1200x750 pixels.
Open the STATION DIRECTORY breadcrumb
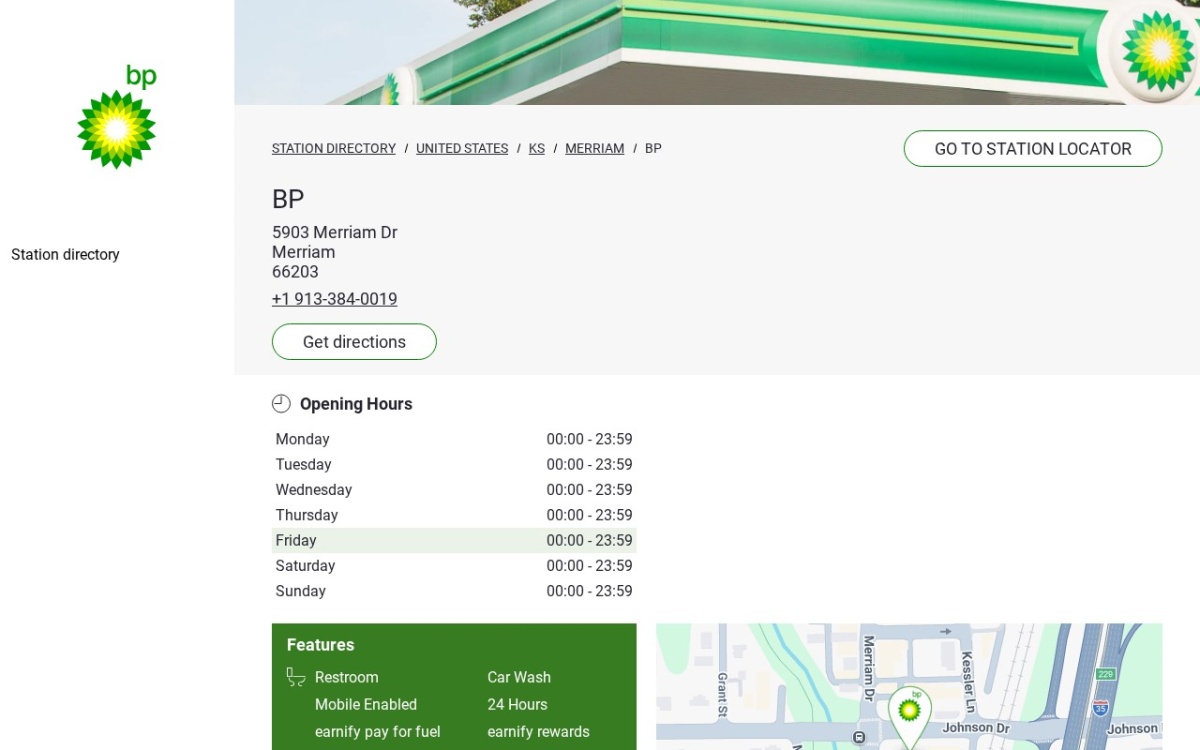click(334, 148)
